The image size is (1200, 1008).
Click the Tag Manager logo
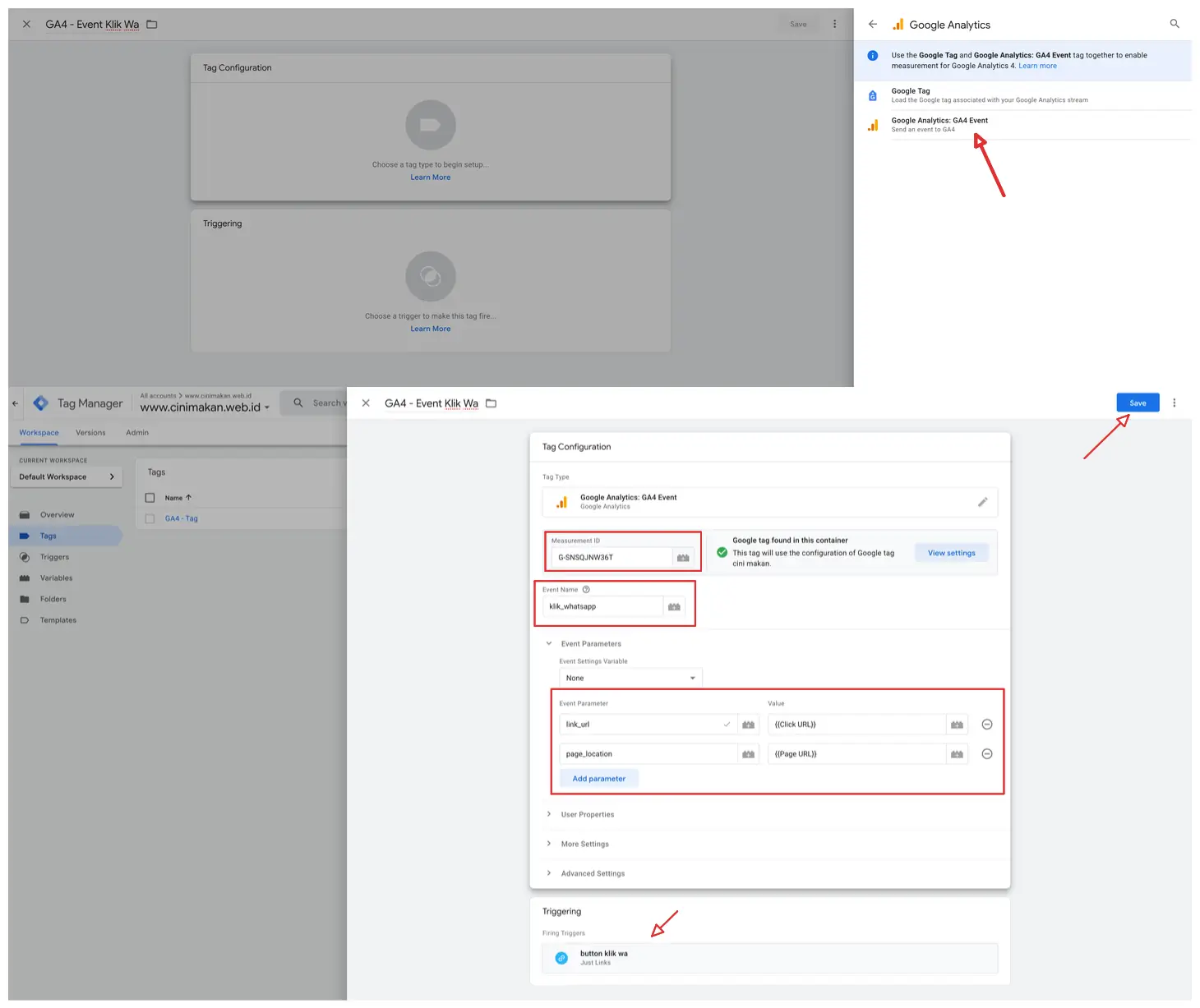[x=41, y=403]
